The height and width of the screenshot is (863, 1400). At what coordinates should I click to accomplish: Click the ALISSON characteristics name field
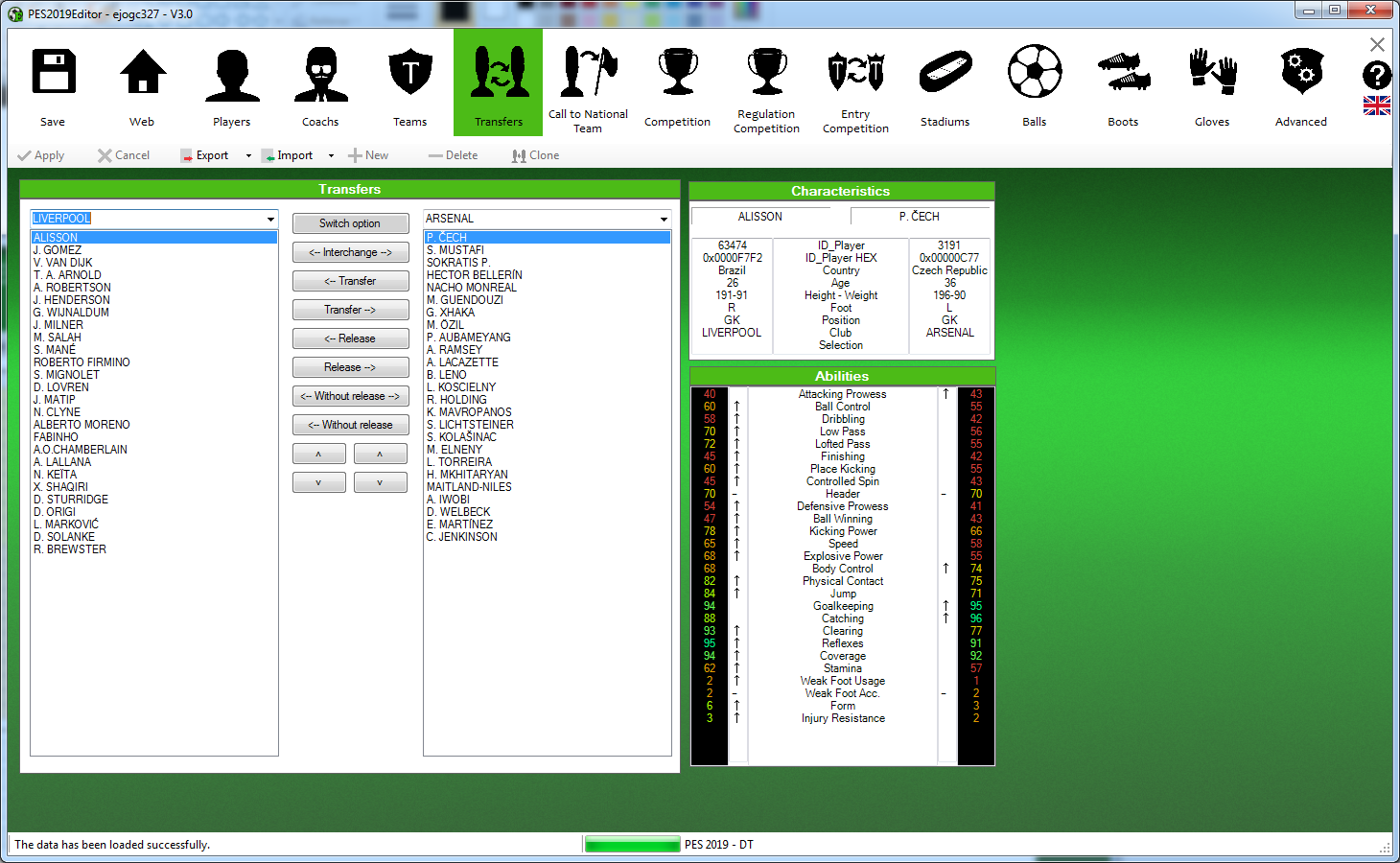[x=760, y=217]
